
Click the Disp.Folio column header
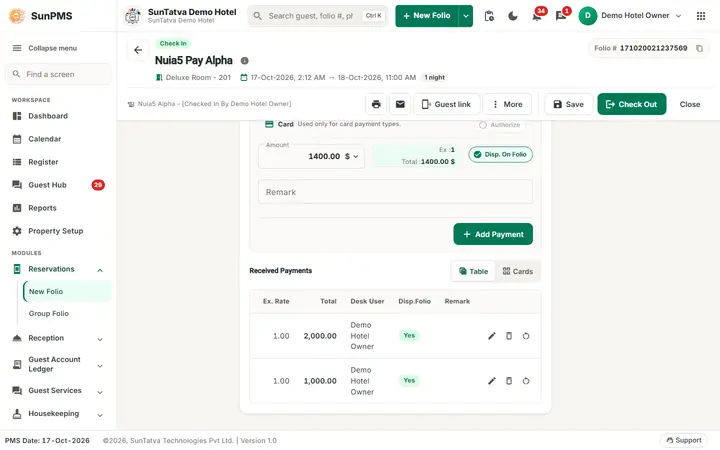(414, 302)
